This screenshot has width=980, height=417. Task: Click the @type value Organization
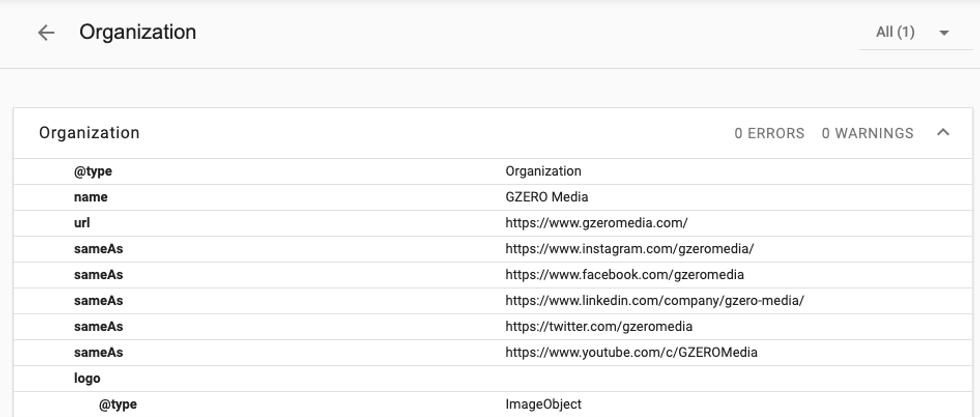(543, 171)
